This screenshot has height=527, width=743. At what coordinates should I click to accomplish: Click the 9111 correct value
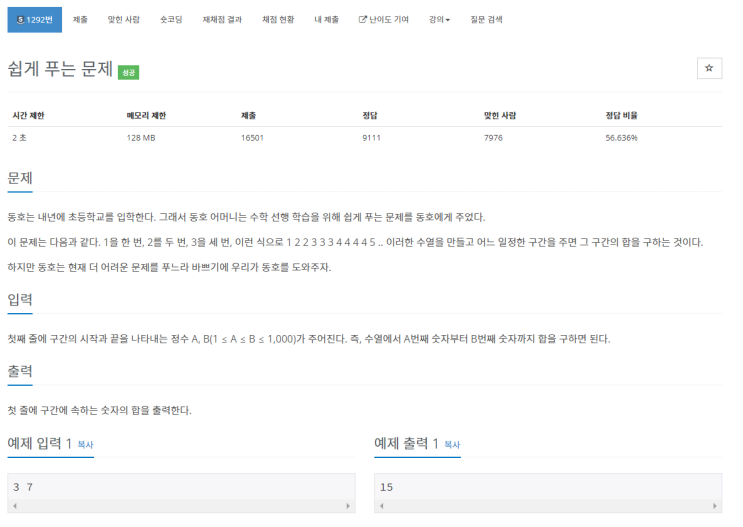(x=372, y=138)
